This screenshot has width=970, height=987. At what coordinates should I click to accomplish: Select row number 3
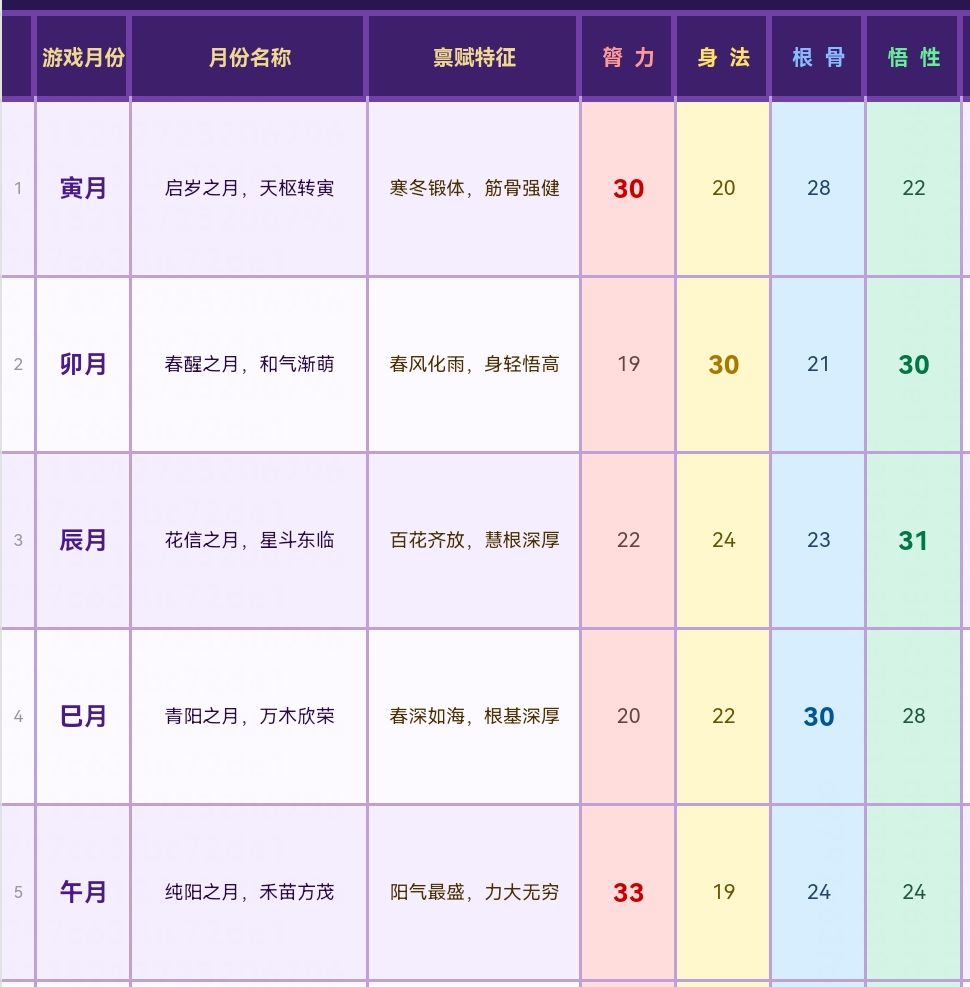click(18, 540)
